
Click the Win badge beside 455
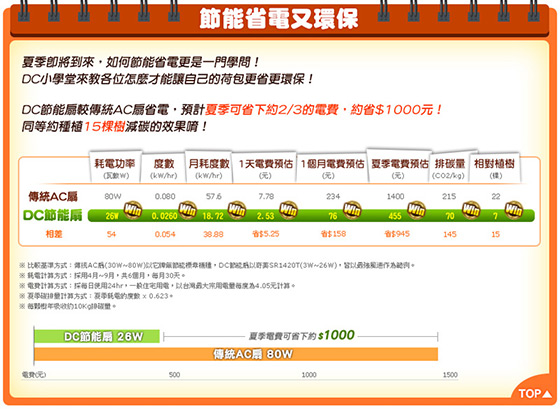416,210
